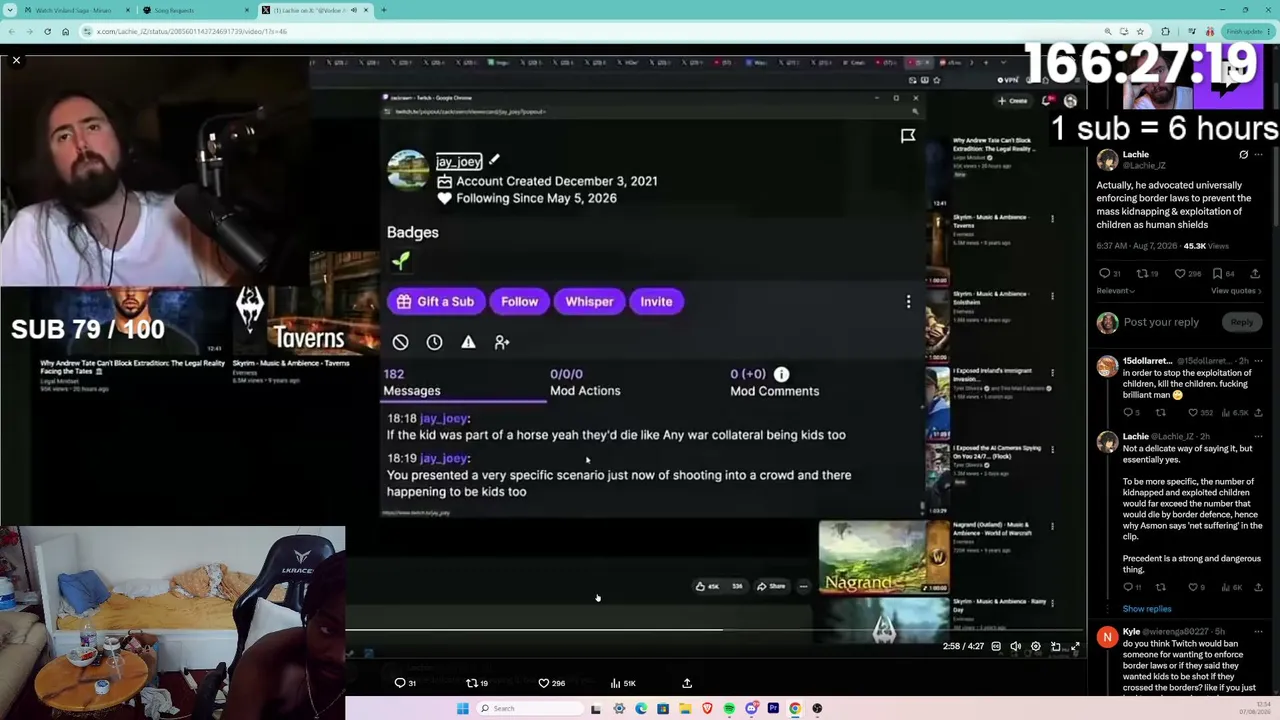Click the Invite button
1280x720 pixels.
click(x=656, y=301)
